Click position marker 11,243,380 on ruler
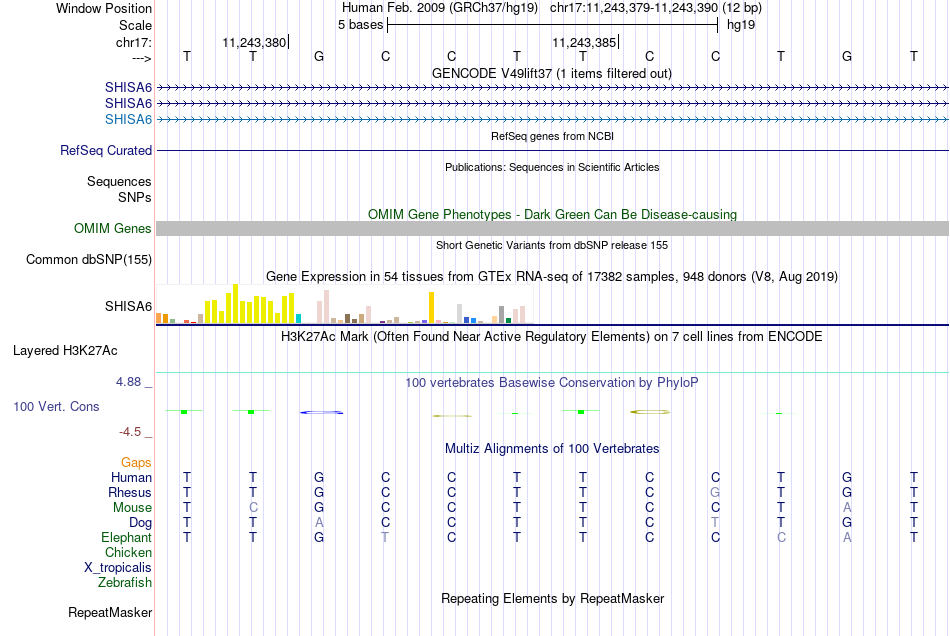950x636 pixels. click(254, 42)
